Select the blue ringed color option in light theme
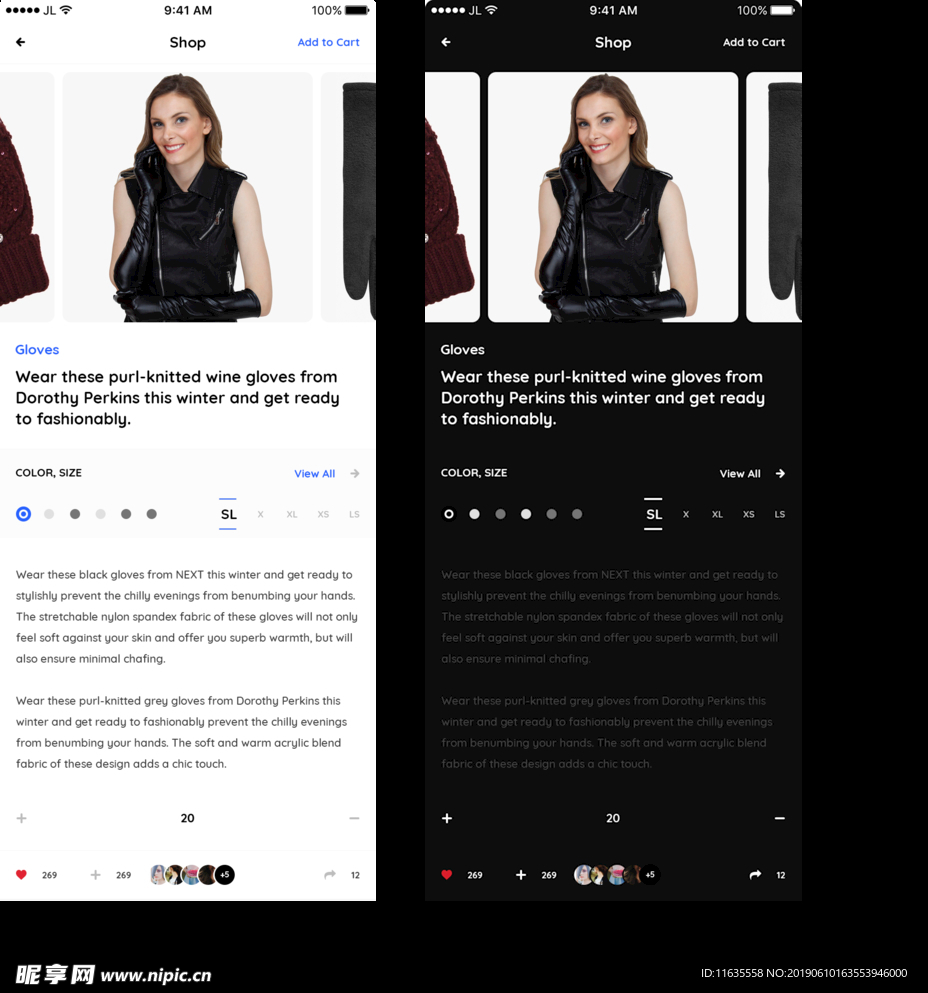Screen dimensions: 928x993 click(23, 514)
